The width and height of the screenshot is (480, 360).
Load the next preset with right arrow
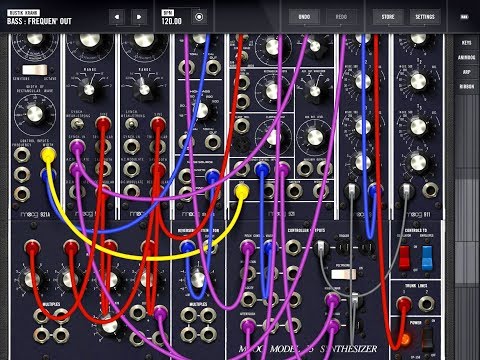(139, 17)
